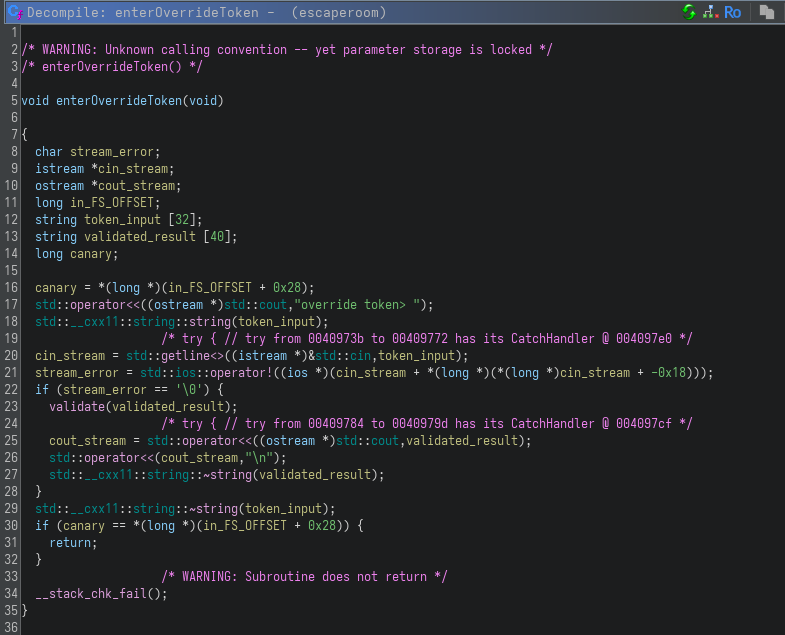Click 'std::getline<>' call on line 20

(x=175, y=356)
